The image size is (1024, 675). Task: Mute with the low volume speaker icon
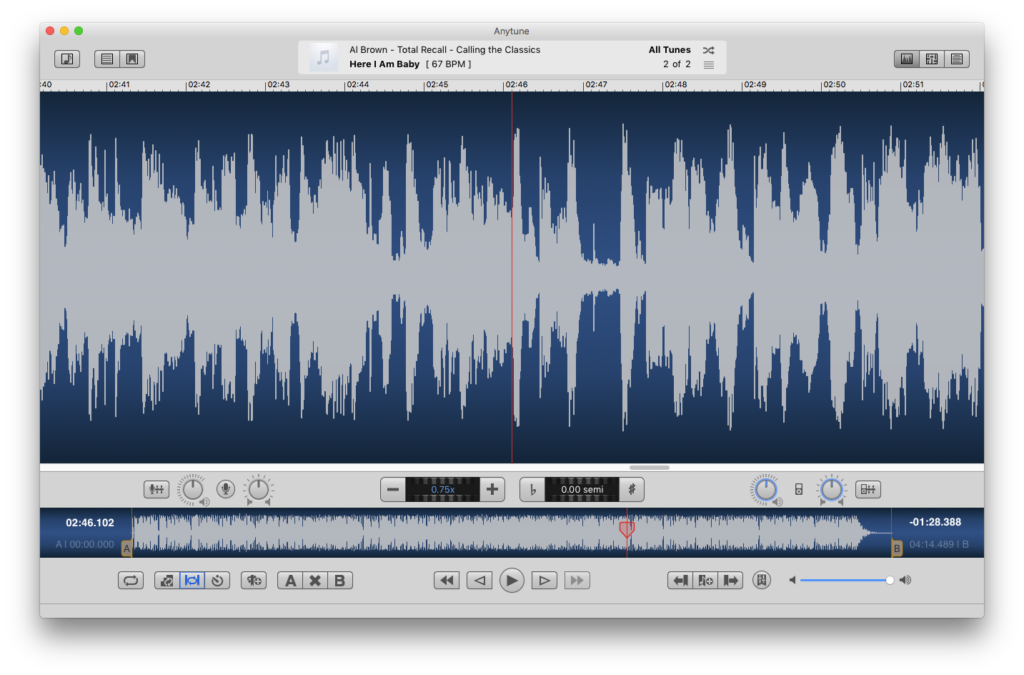[792, 580]
